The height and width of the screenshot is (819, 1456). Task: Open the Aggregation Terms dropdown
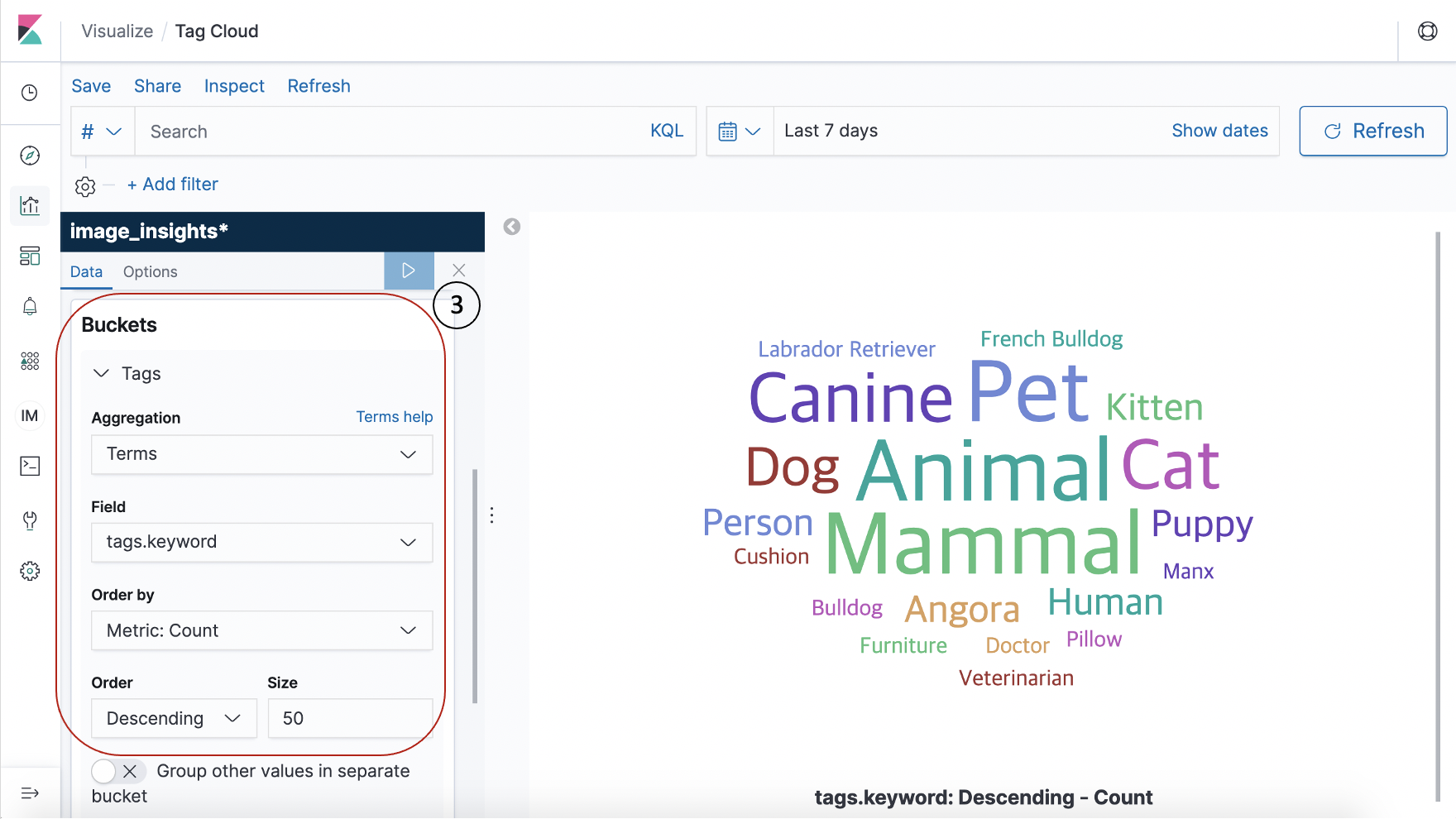click(262, 454)
